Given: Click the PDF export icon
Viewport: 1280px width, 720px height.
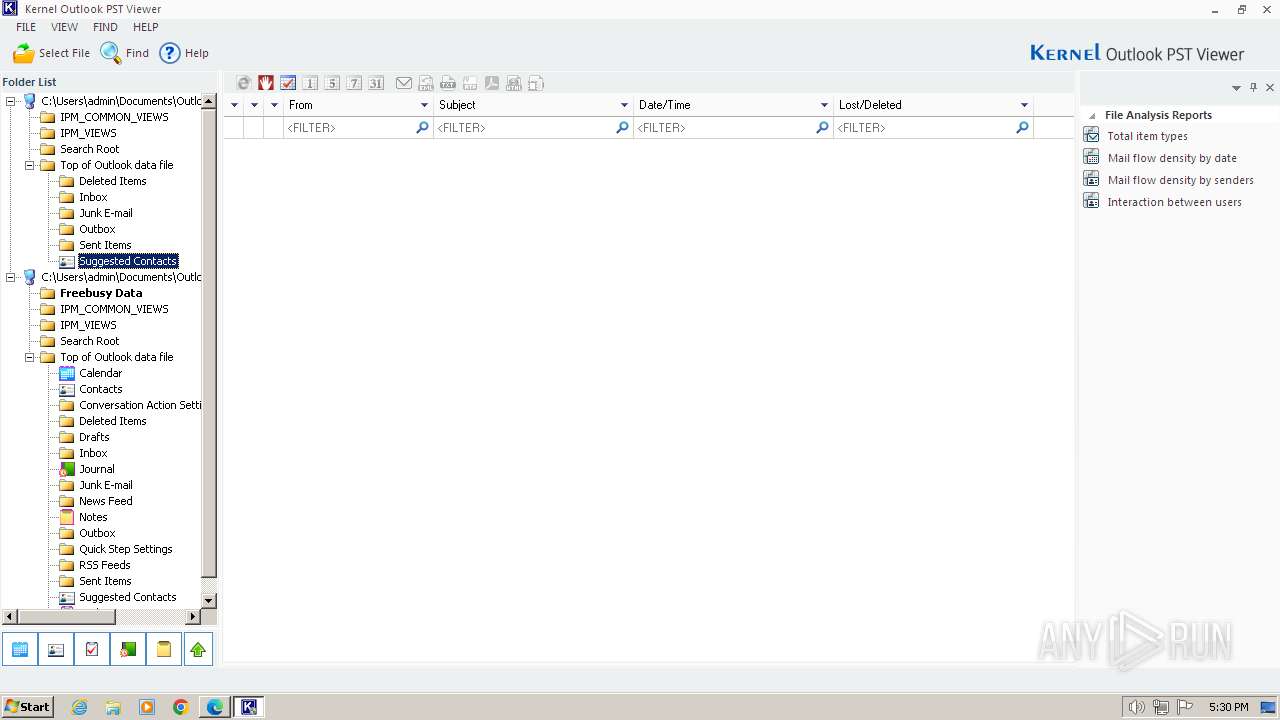Looking at the screenshot, I should coord(492,83).
